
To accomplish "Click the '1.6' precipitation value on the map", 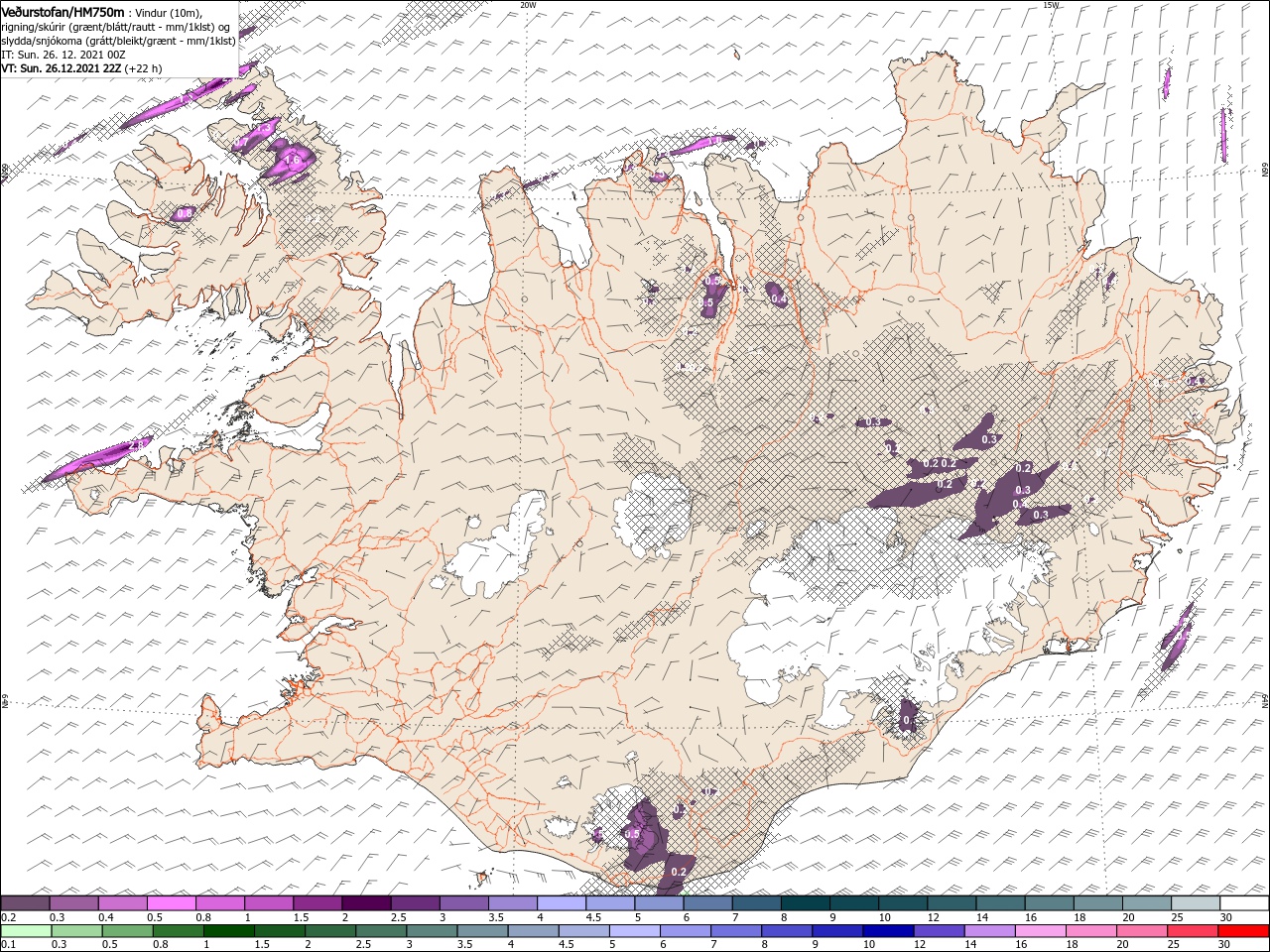I will (292, 159).
